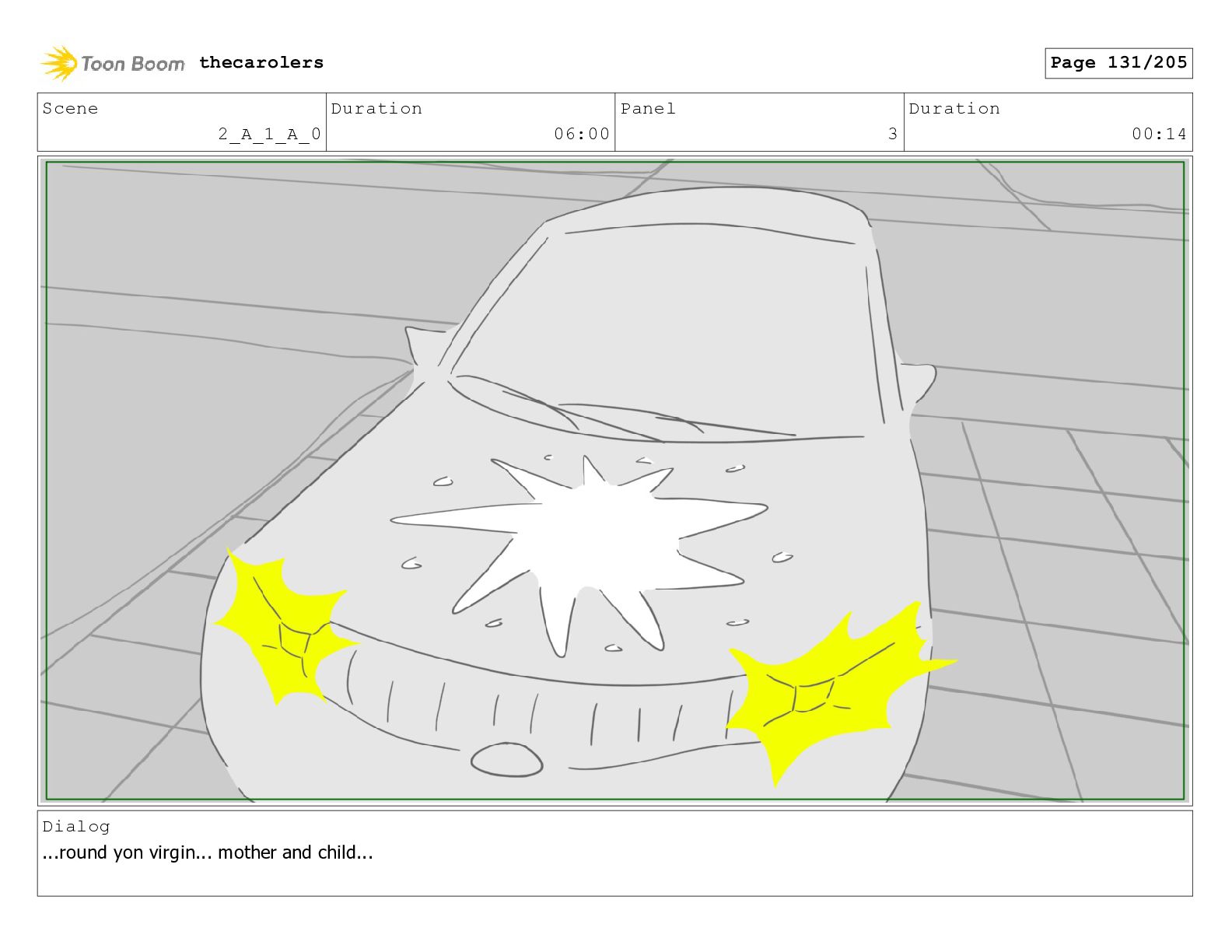1232x952 pixels.
Task: Select the panel duration value "00:14"
Action: point(1160,134)
